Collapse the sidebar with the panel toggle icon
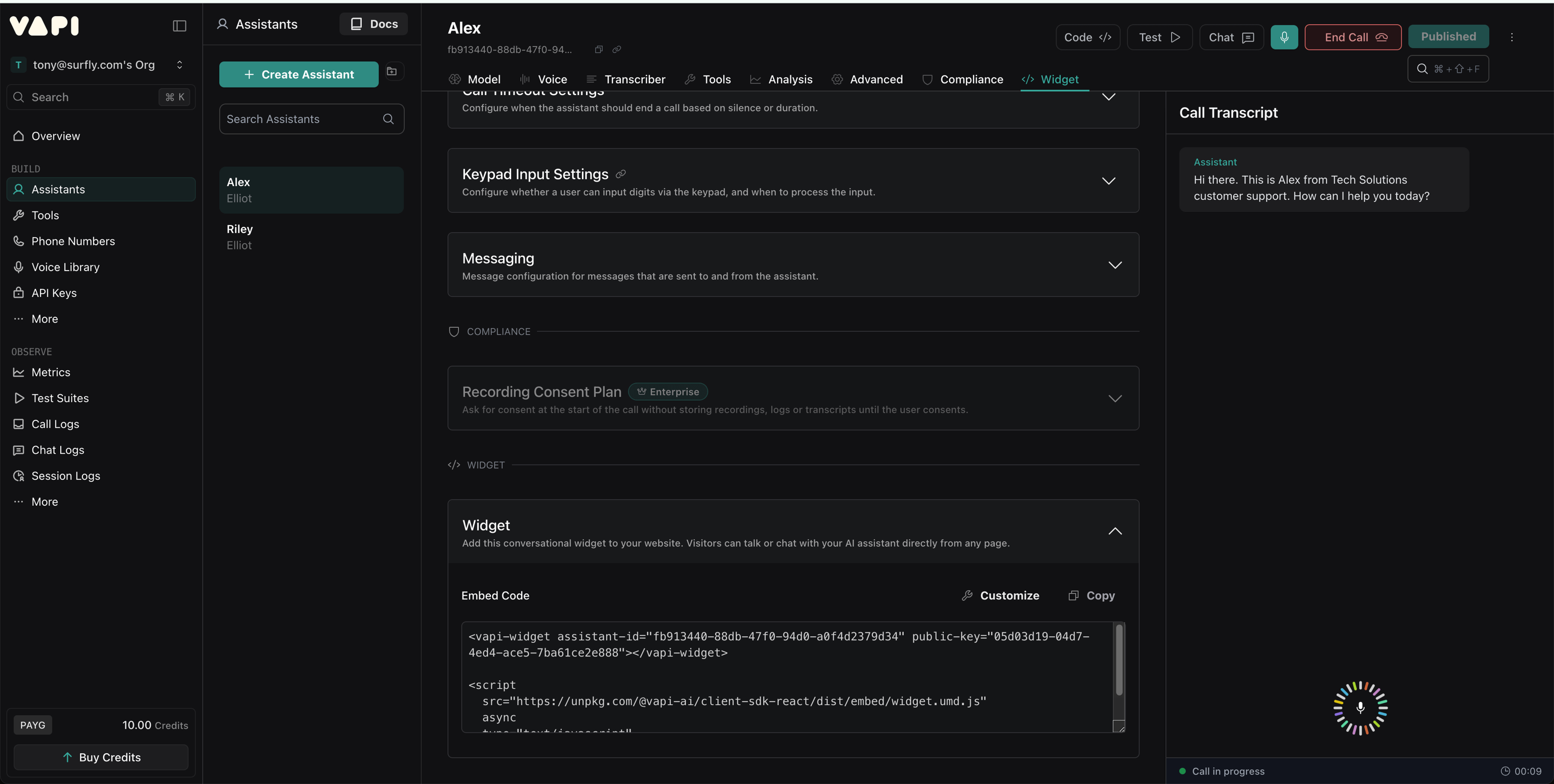This screenshot has width=1554, height=784. (179, 26)
